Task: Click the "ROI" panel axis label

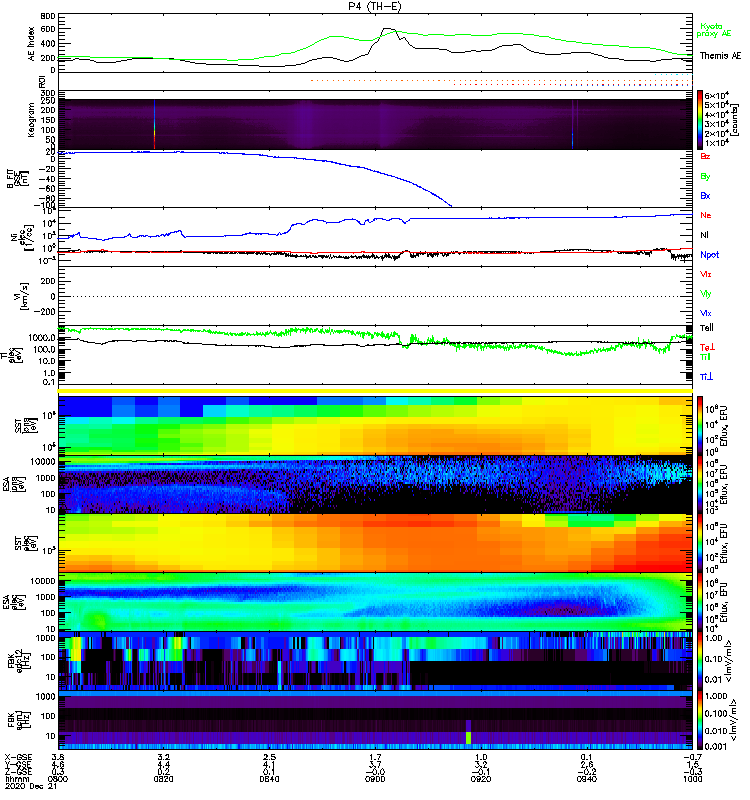Action: click(42, 81)
